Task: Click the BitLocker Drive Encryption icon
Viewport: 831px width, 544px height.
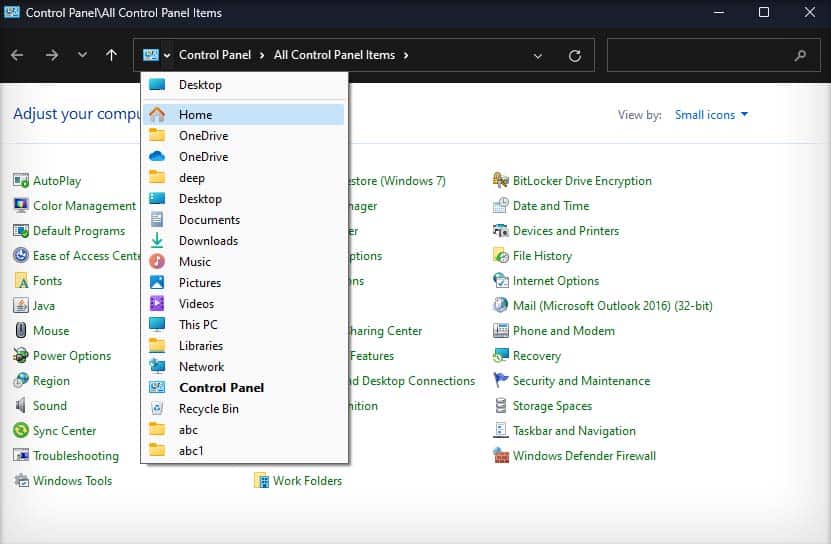Action: 500,181
